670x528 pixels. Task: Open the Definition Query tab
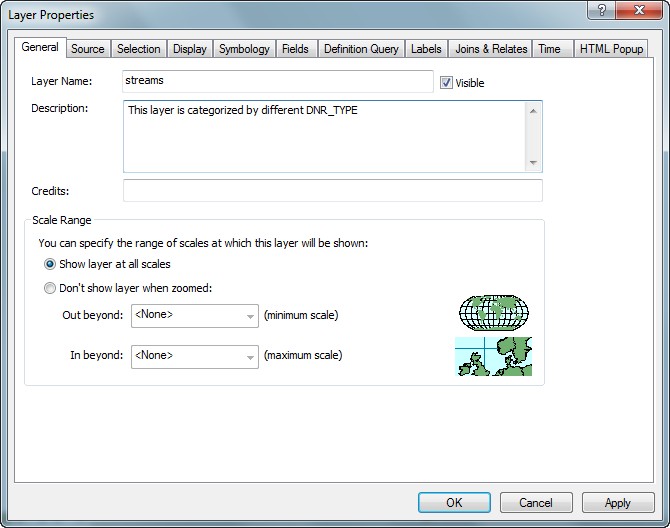tap(361, 49)
